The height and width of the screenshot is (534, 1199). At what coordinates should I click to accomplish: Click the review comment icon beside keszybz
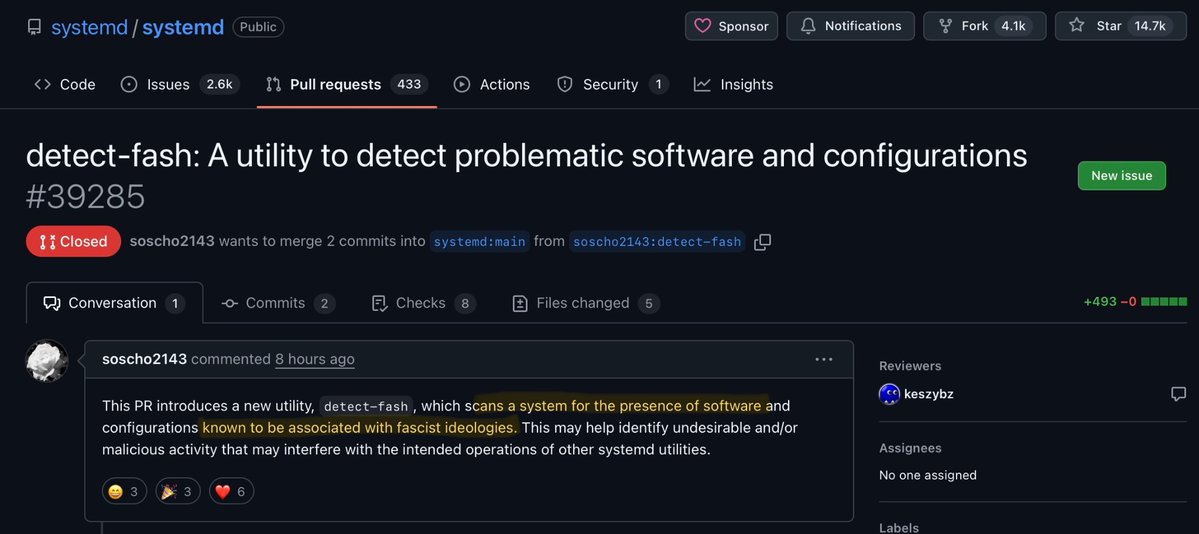pos(1178,394)
